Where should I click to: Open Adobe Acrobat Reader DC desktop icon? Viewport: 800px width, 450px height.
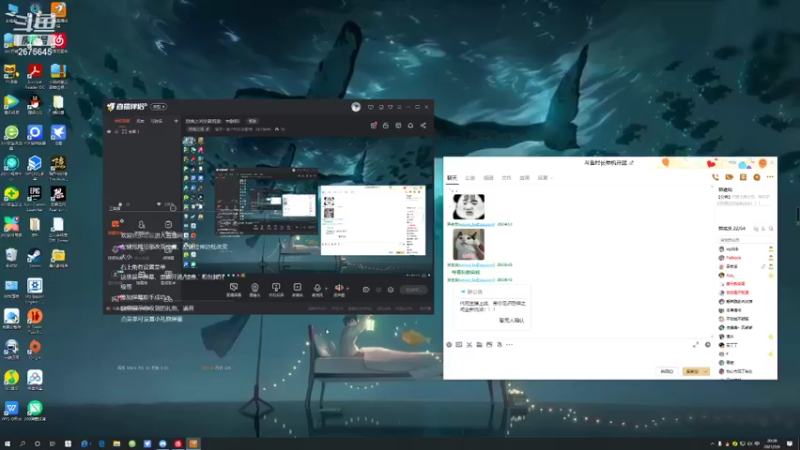pos(35,76)
